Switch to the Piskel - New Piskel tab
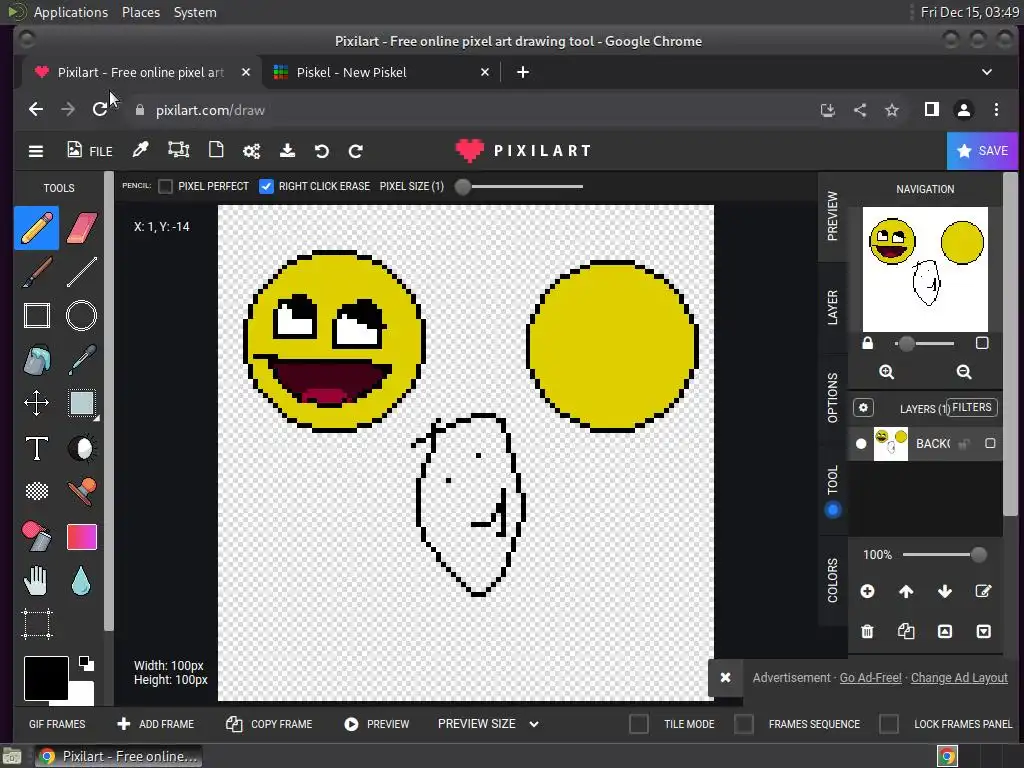 pos(381,72)
